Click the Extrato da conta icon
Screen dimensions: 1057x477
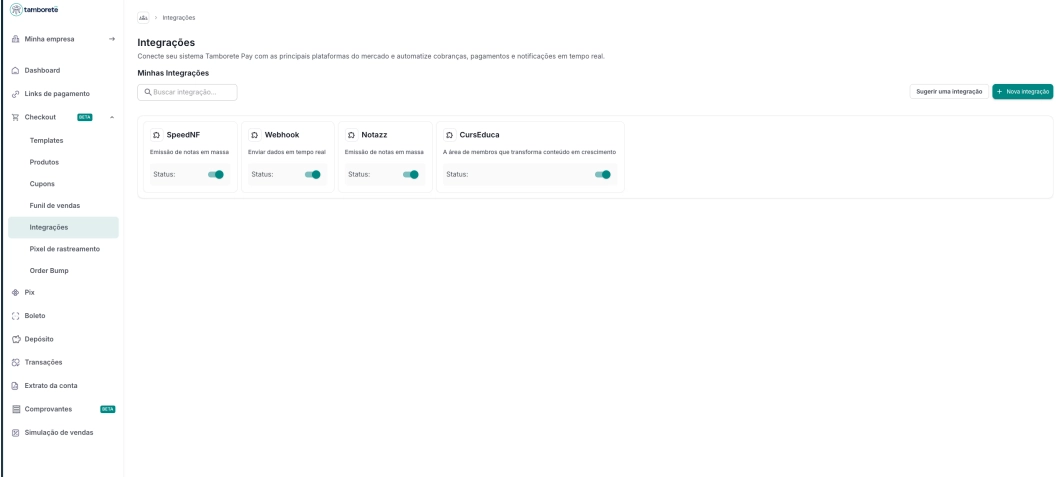[15, 386]
